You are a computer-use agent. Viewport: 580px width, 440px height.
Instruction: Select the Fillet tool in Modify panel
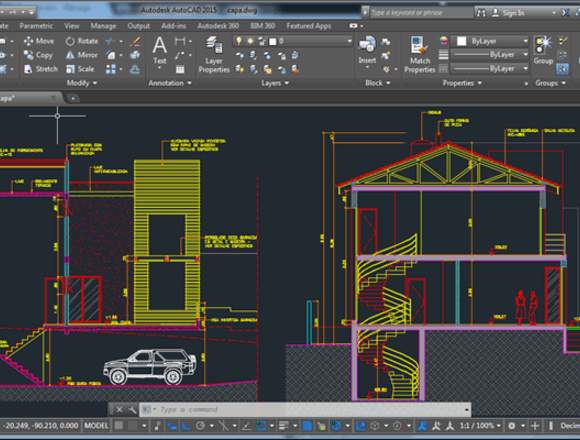[111, 55]
